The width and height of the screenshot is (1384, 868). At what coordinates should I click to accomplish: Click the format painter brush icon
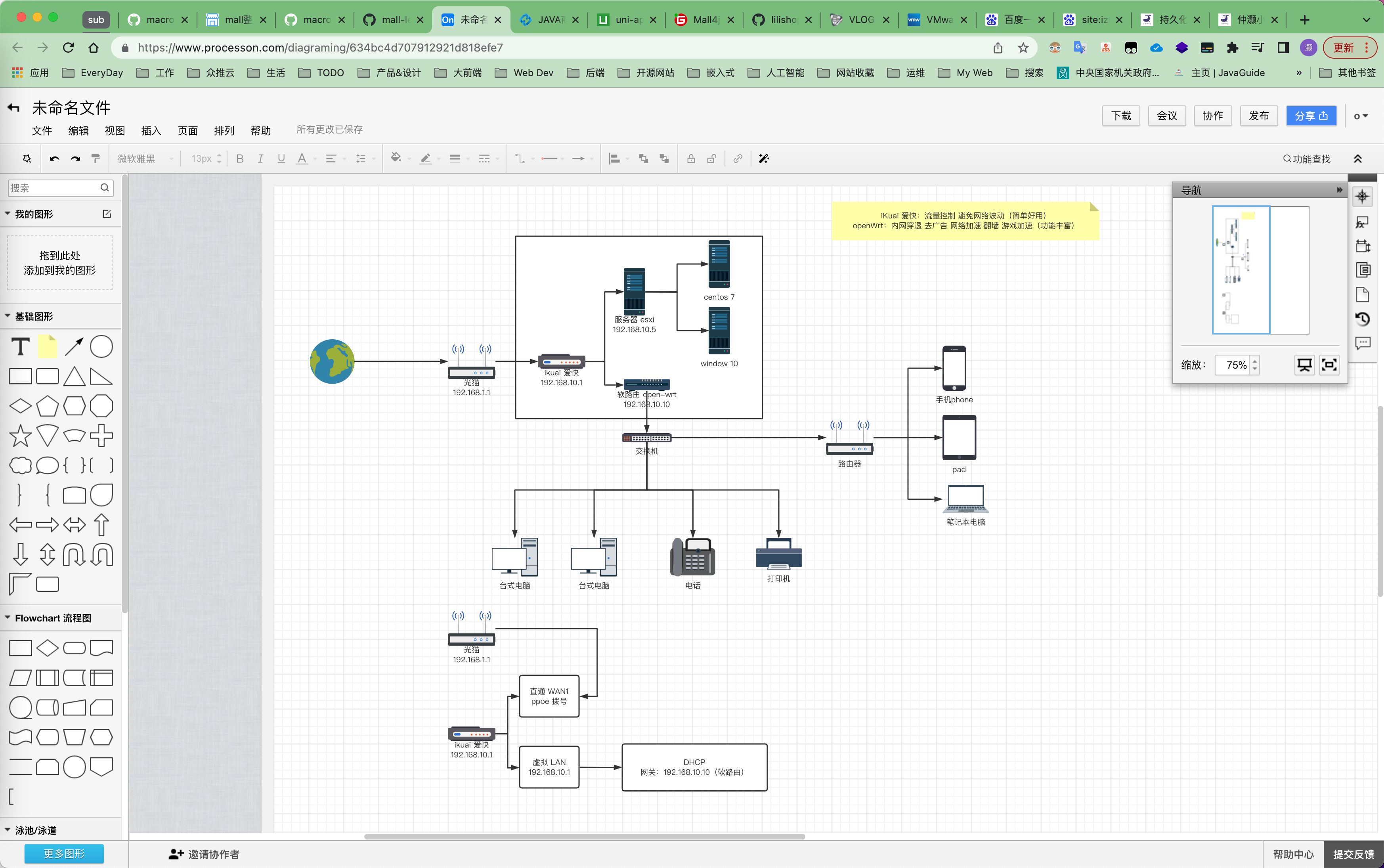coord(96,159)
